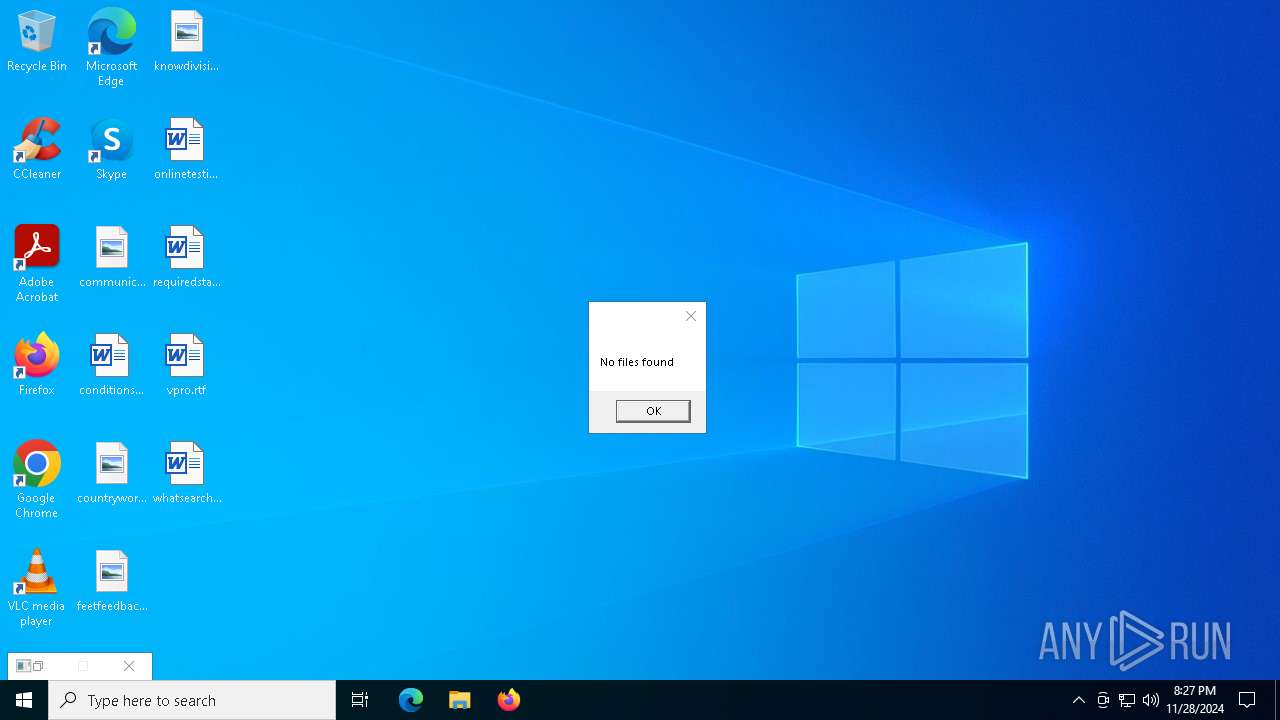Select the conditions... Word document
This screenshot has width=1280, height=720.
pos(111,365)
